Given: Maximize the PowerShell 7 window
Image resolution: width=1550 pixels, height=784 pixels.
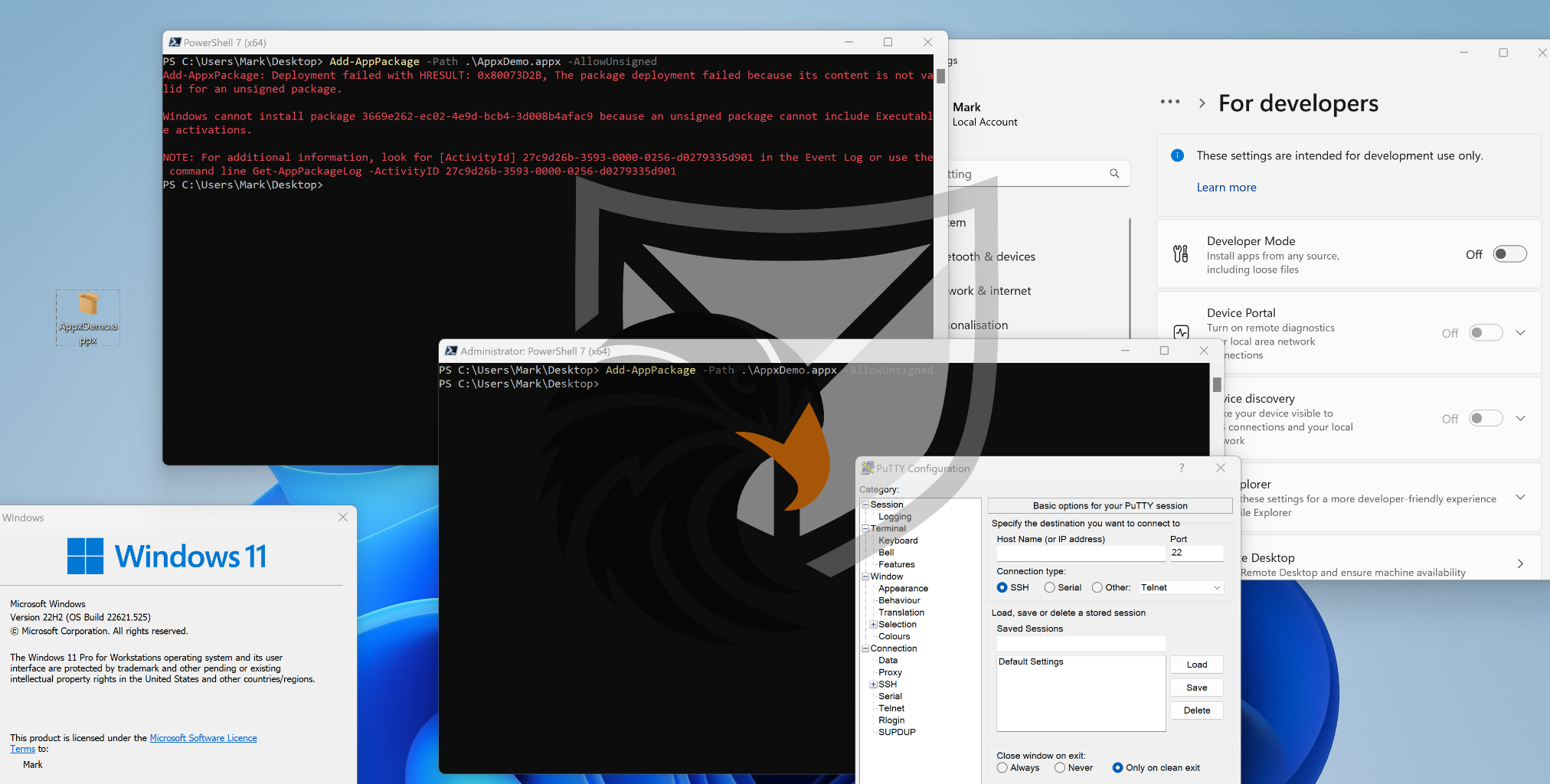Looking at the screenshot, I should click(888, 42).
